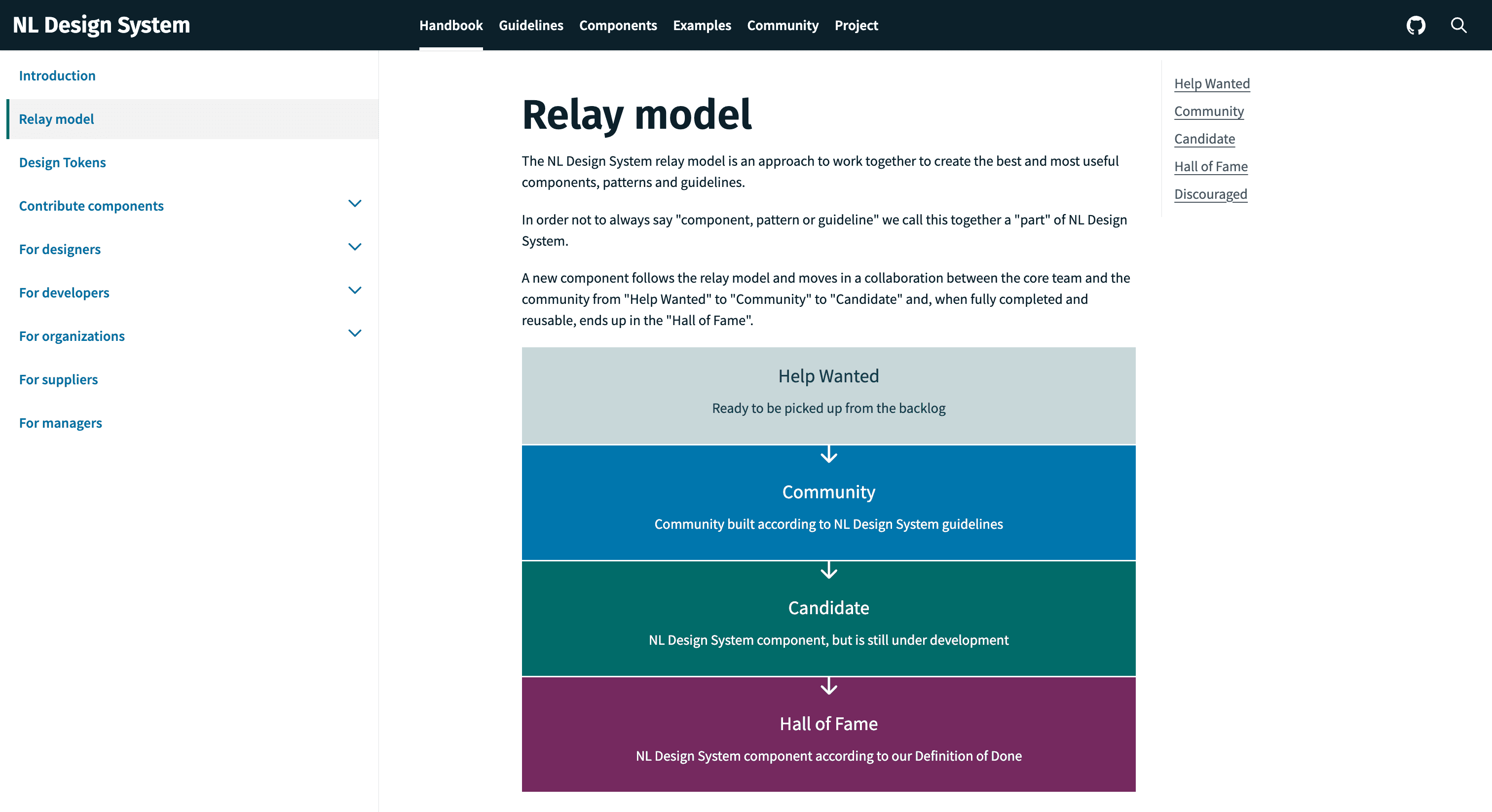Jump to Help Wanted in table of contents
The width and height of the screenshot is (1492, 812).
tap(1212, 84)
